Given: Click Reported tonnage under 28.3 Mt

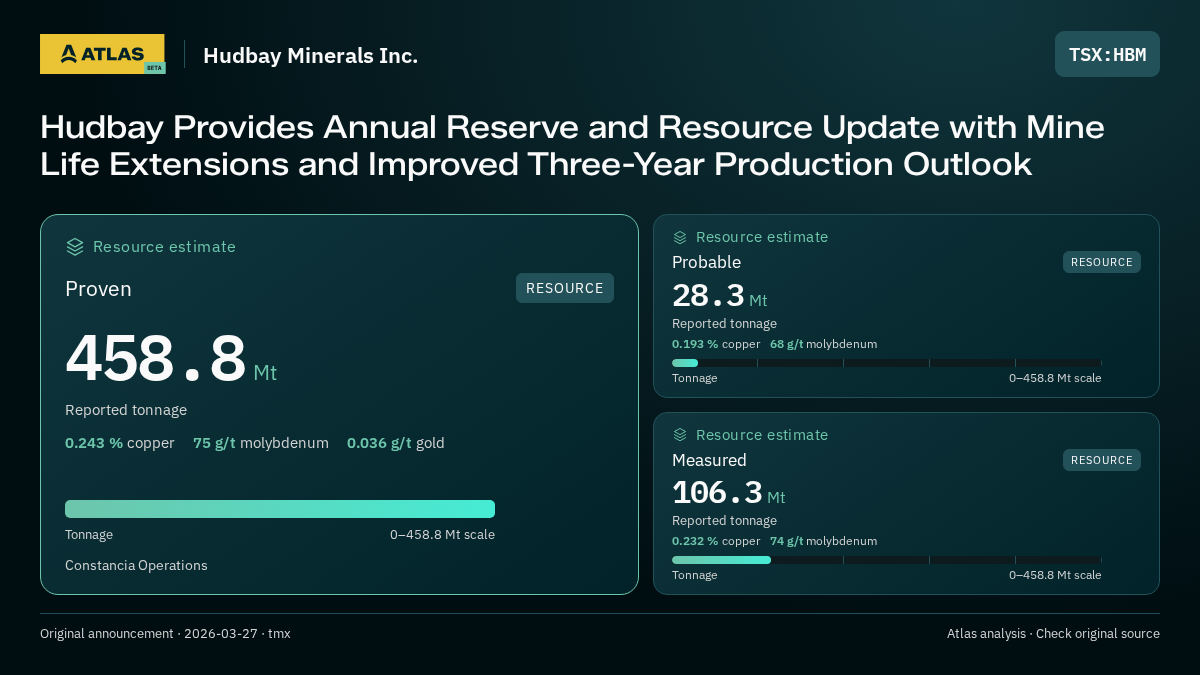Looking at the screenshot, I should [x=724, y=324].
